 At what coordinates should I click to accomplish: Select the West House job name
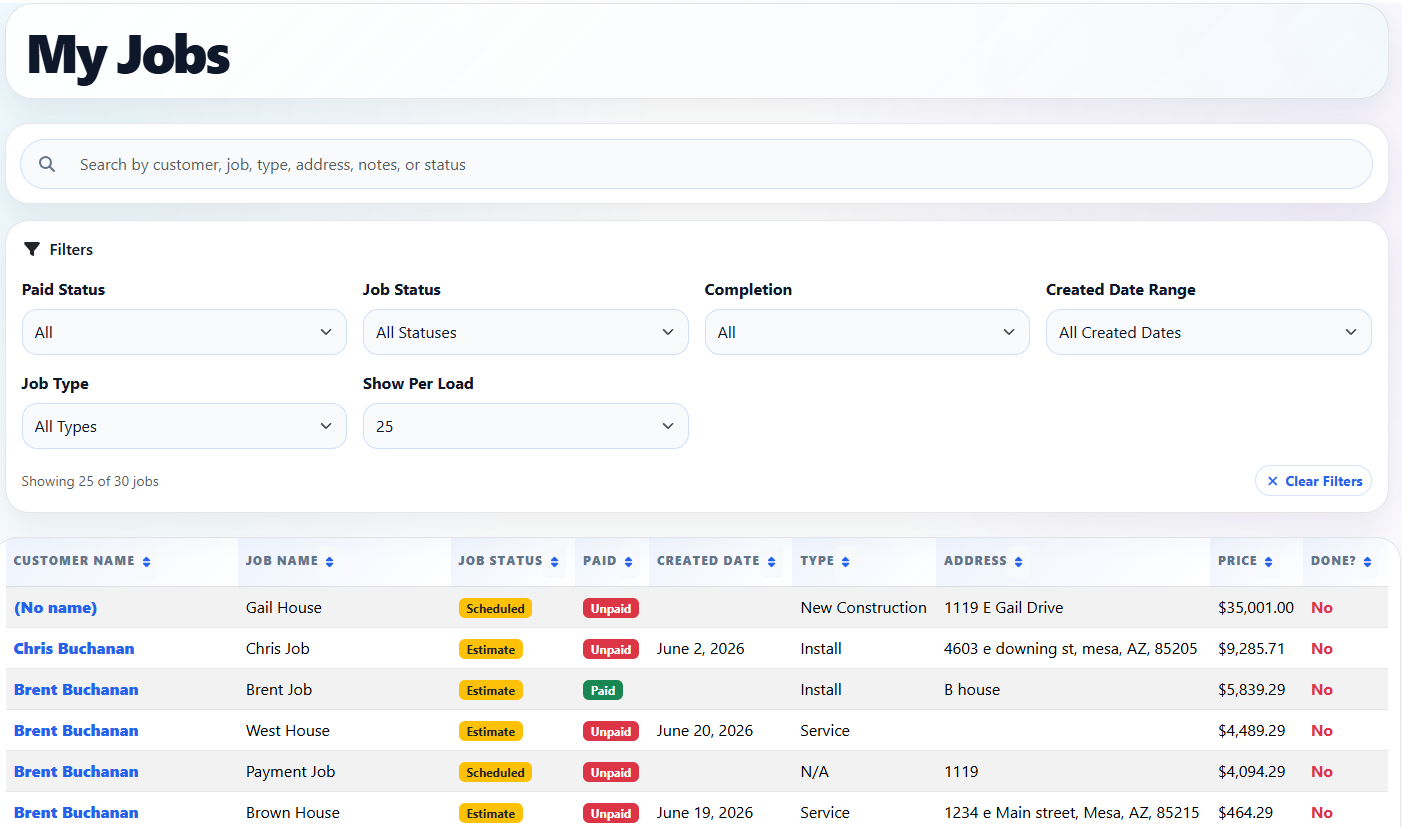[x=288, y=731]
